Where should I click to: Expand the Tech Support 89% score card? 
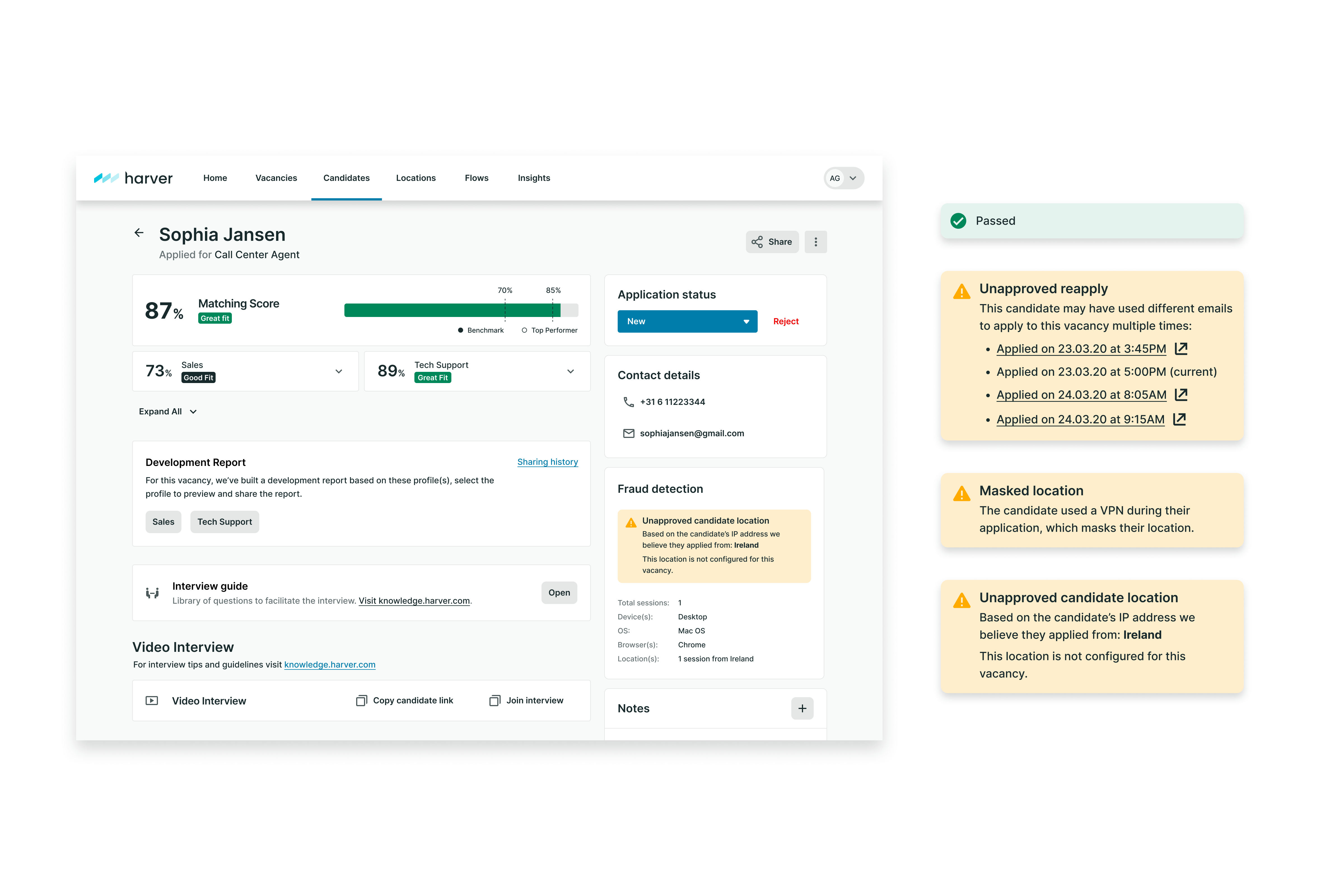point(570,372)
